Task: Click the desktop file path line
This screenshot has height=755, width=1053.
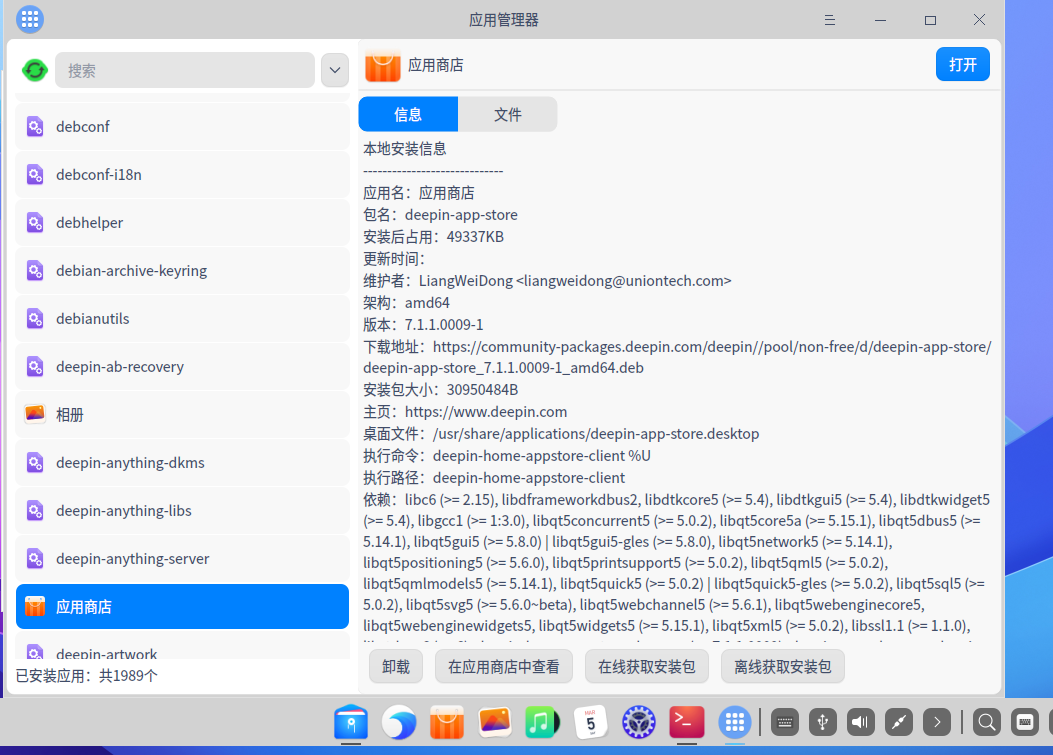Action: (561, 434)
